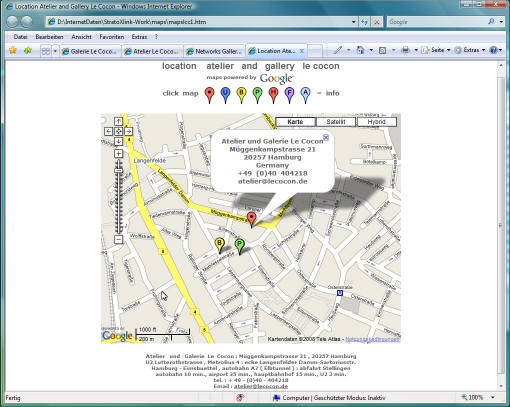Close the Le Cocon info balloon
The image size is (510, 407).
pyautogui.click(x=326, y=137)
